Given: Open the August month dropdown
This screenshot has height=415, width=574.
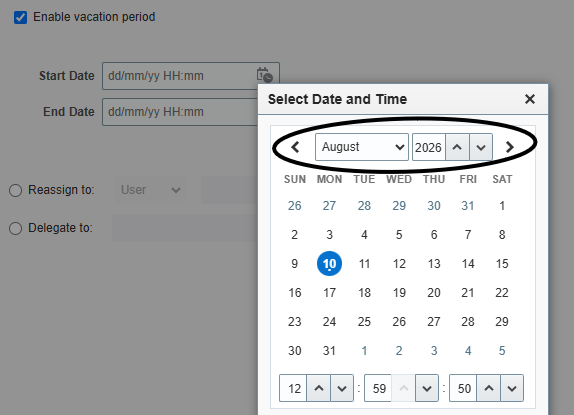Looking at the screenshot, I should click(362, 147).
